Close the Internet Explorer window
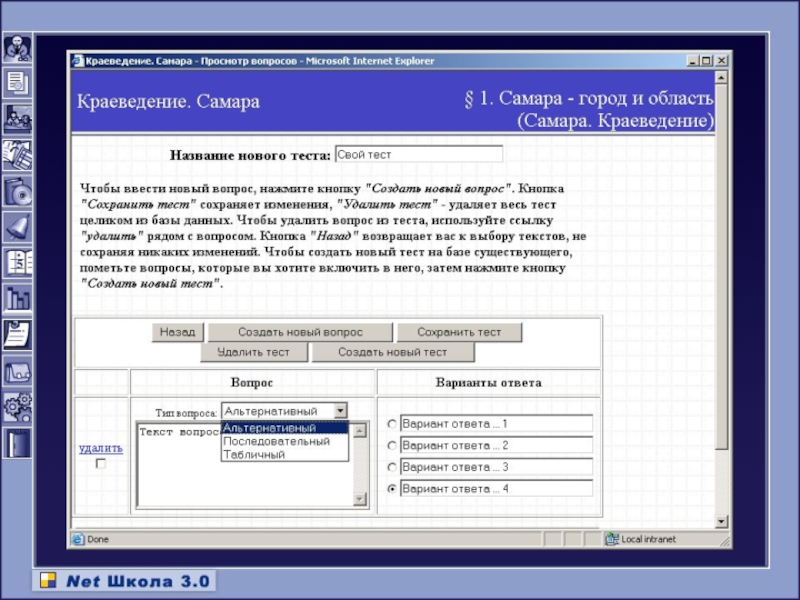Screen dimensions: 800x600 (721, 61)
